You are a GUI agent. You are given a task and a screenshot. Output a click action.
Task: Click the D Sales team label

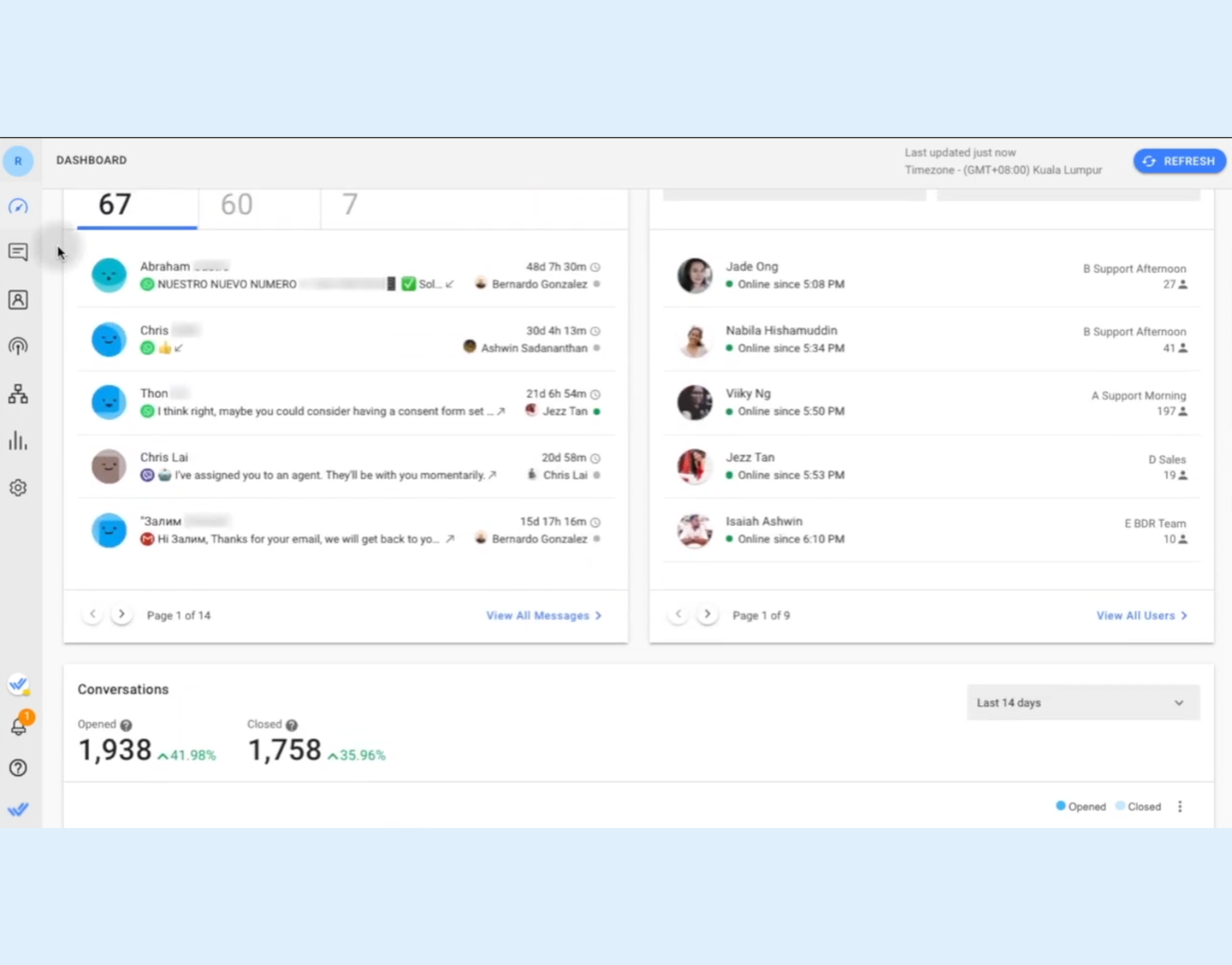(x=1167, y=459)
